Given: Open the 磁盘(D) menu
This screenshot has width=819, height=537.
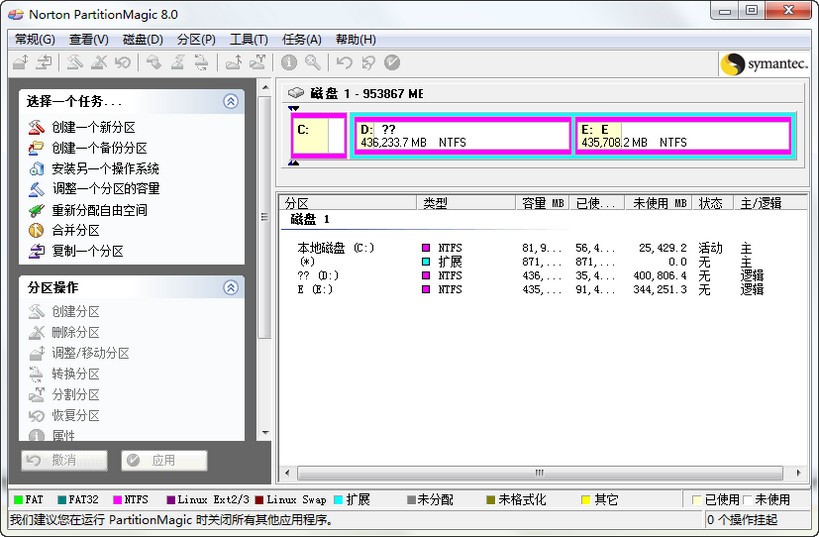Looking at the screenshot, I should (142, 39).
